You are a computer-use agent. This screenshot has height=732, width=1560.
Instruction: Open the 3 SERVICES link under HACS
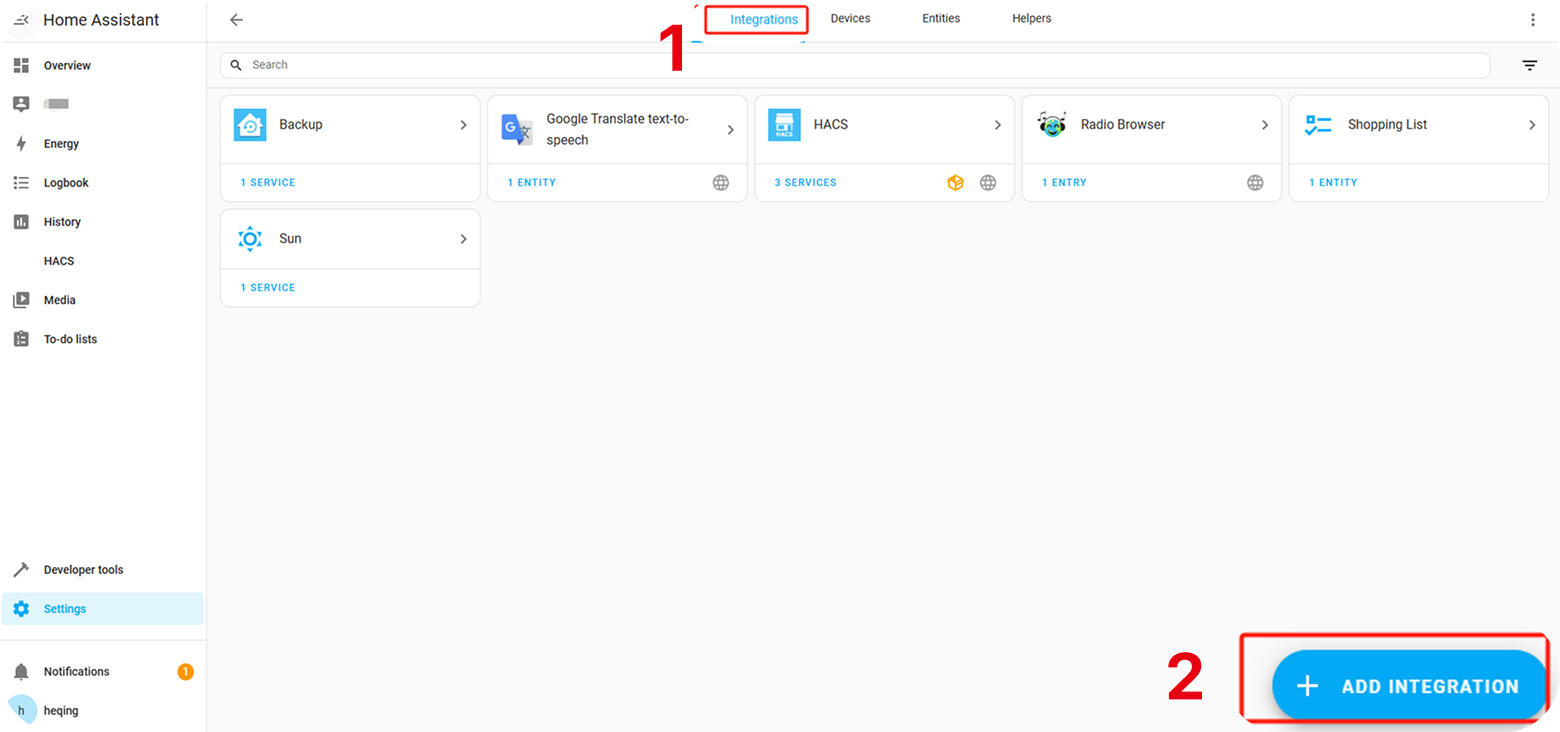(805, 183)
